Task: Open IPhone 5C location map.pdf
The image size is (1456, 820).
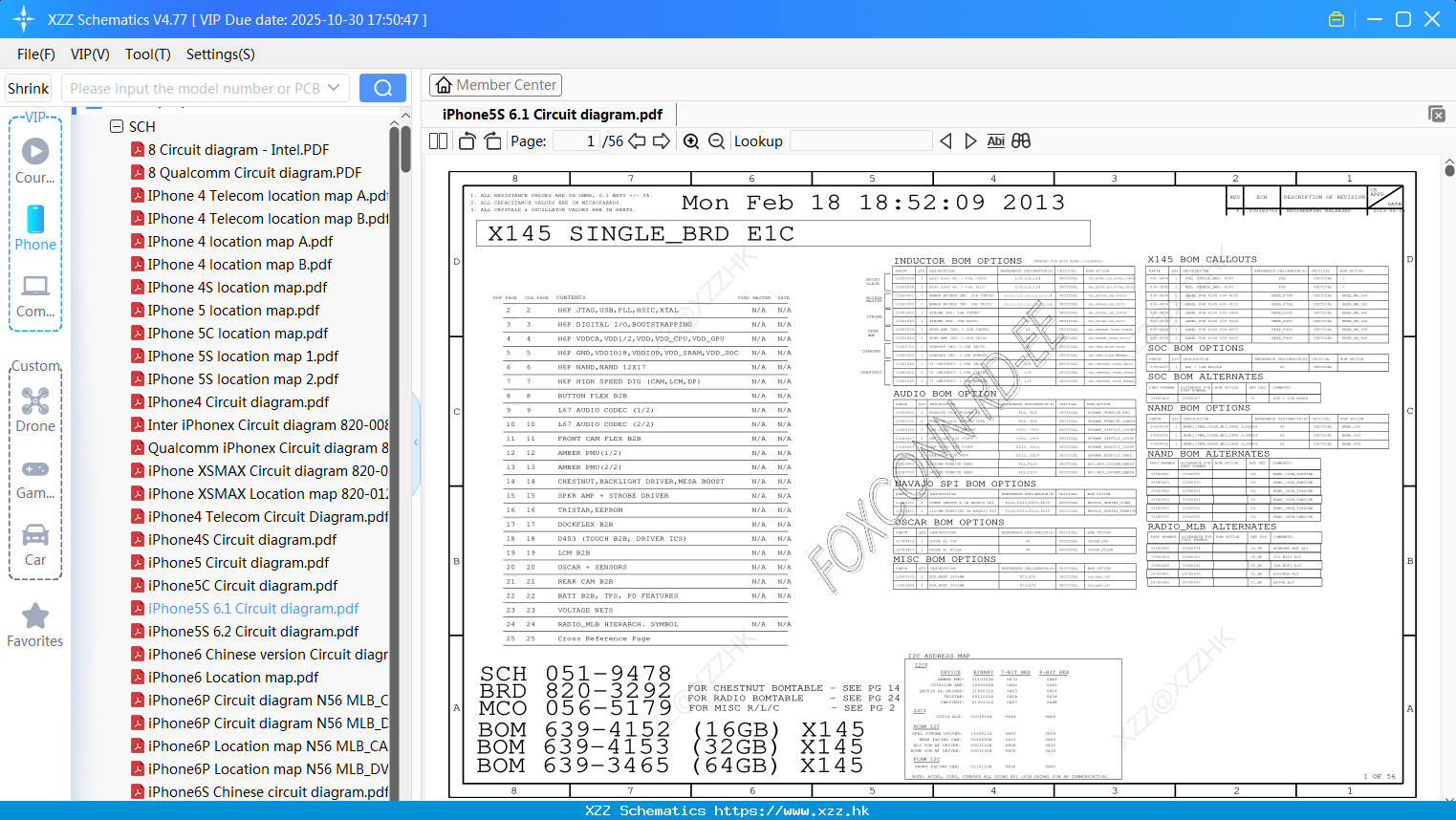Action: [238, 333]
